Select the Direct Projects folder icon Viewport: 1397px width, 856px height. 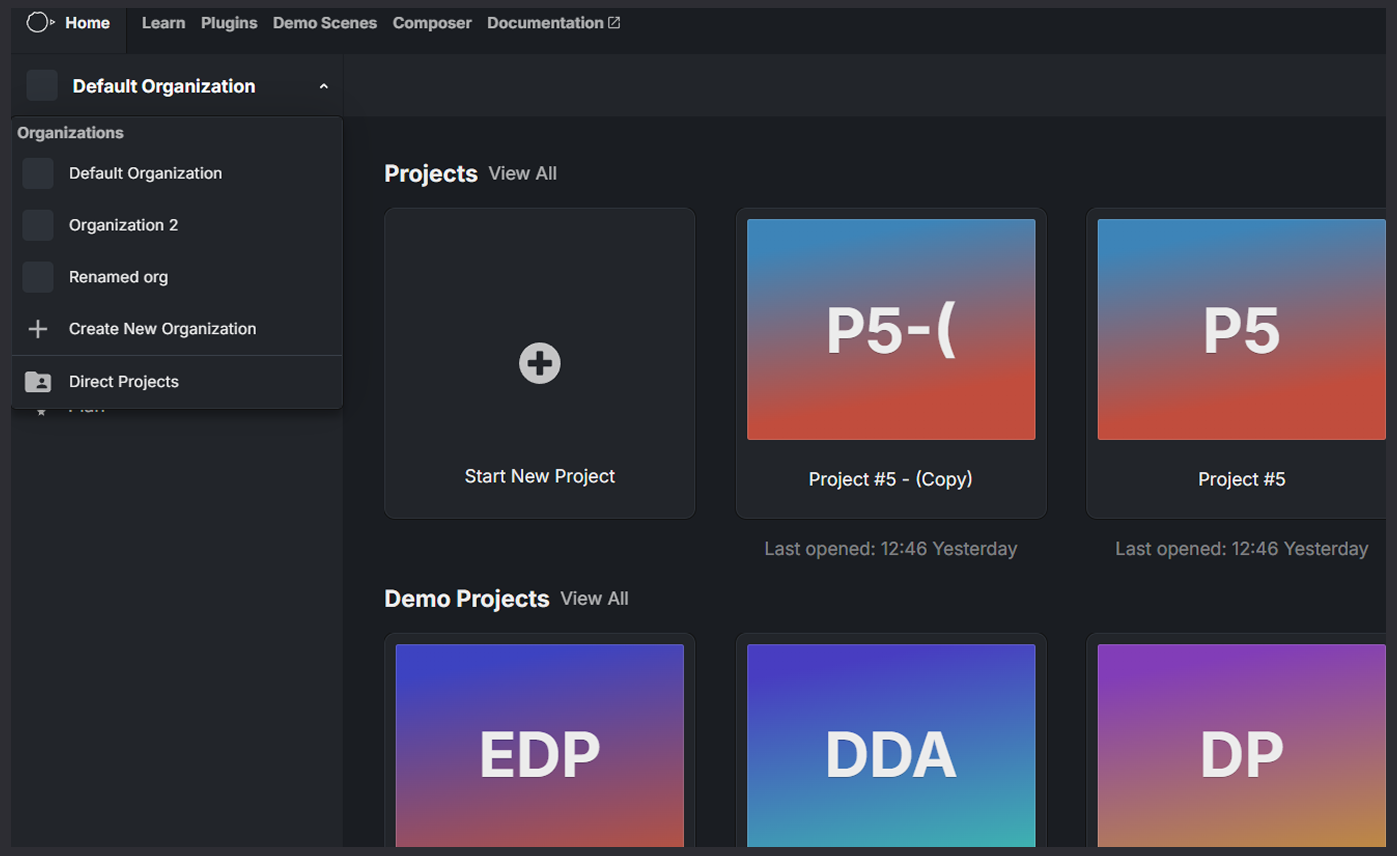37,381
